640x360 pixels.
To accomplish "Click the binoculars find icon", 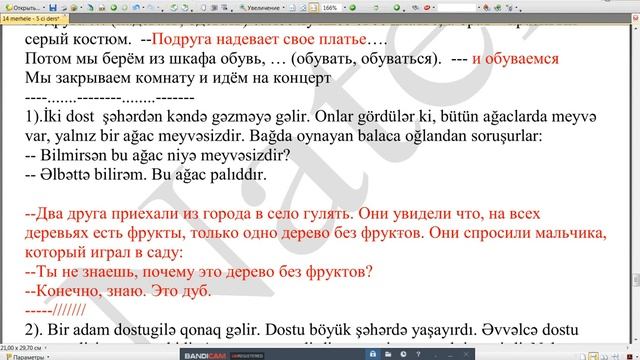I will point(415,8).
